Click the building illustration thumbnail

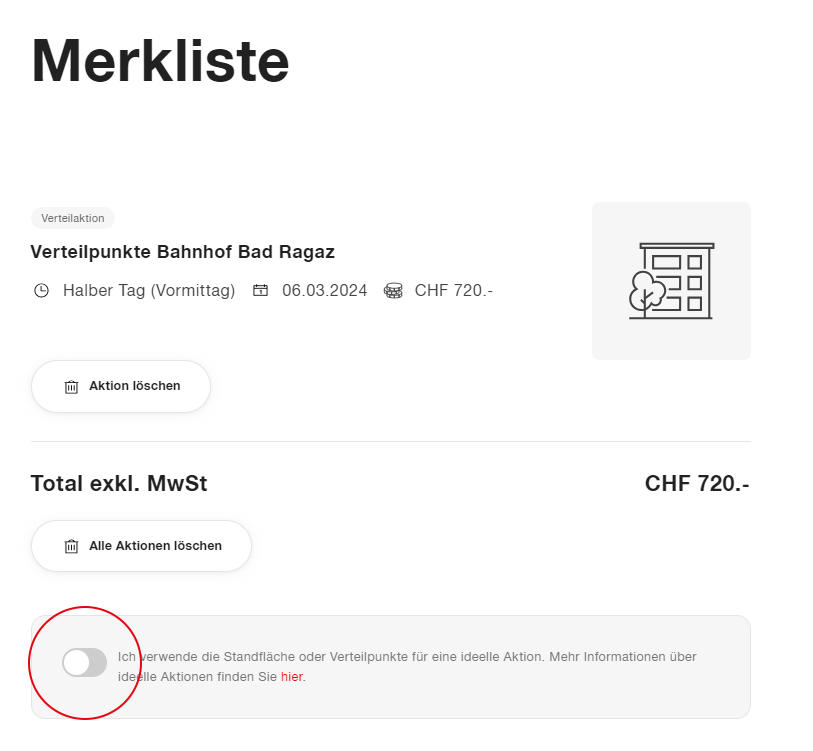(x=671, y=281)
